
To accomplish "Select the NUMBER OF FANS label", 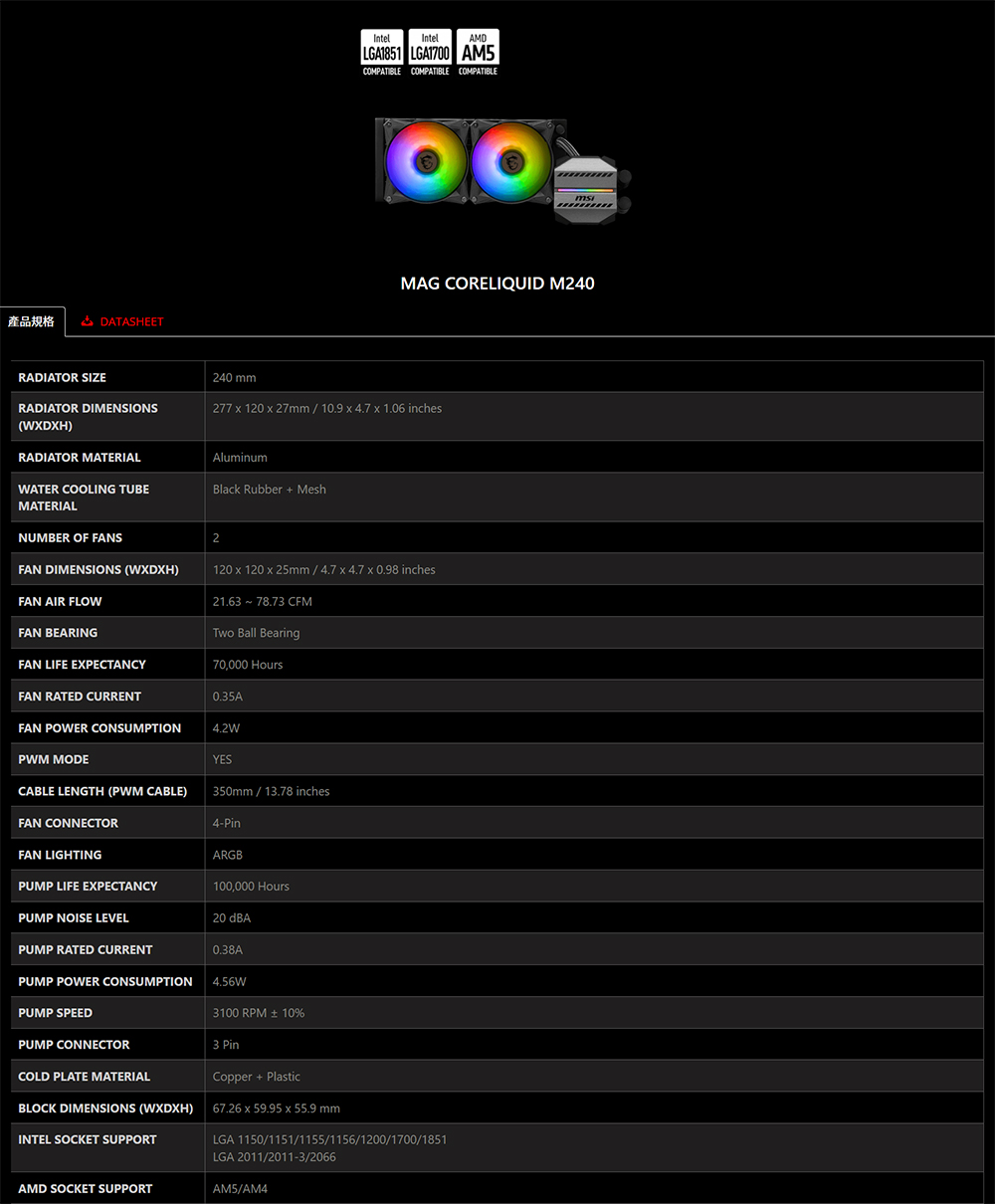I will pos(71,537).
